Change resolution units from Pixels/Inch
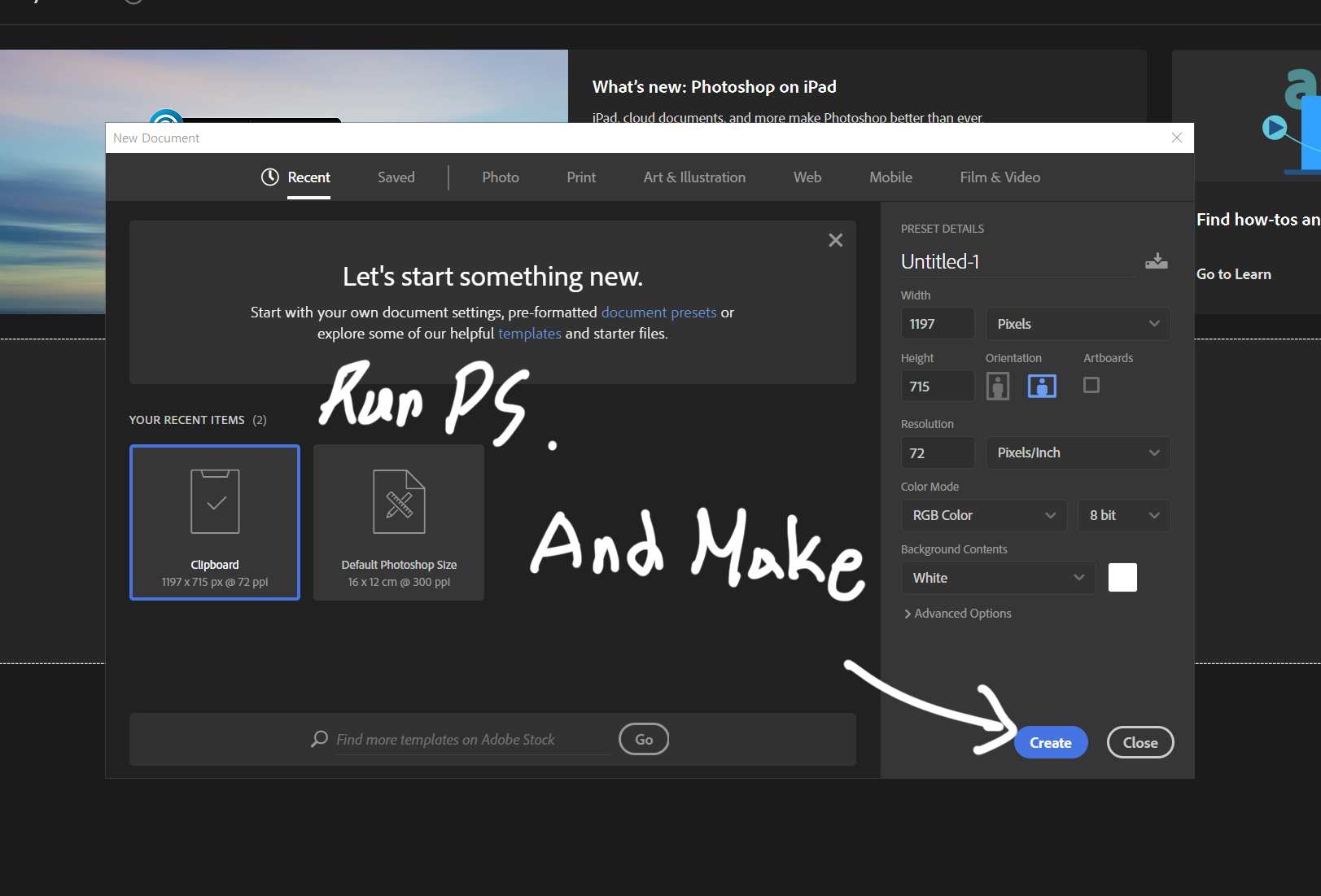The height and width of the screenshot is (896, 1321). tap(1078, 452)
